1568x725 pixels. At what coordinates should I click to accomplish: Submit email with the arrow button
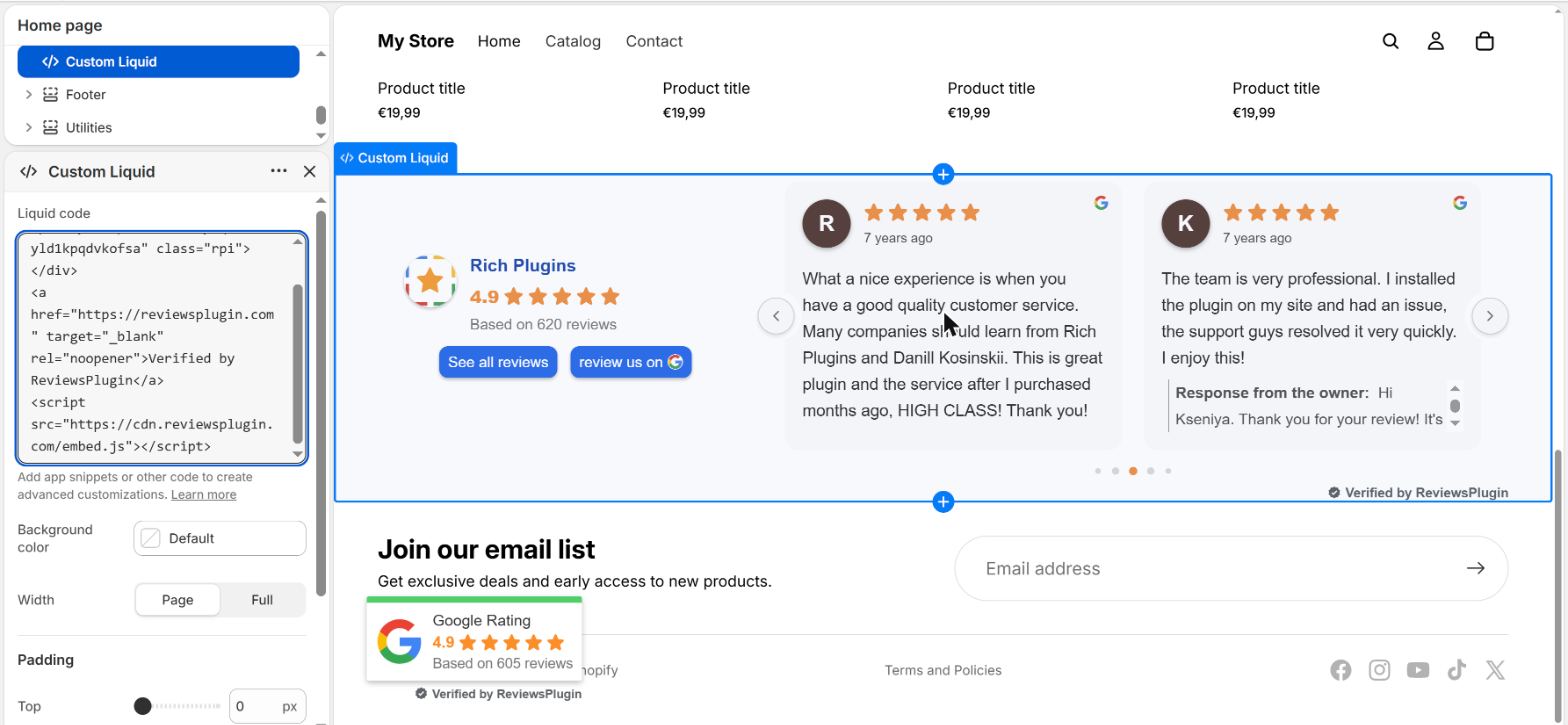point(1476,568)
